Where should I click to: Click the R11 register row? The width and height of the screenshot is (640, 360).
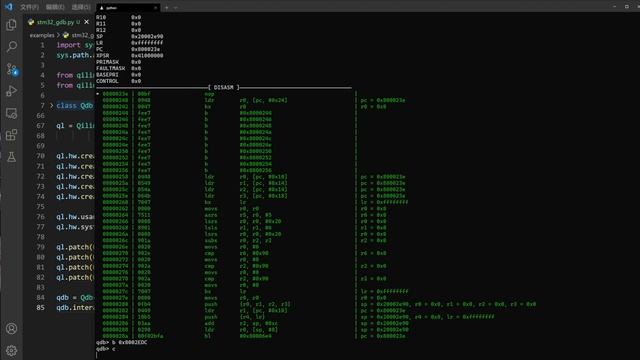point(119,24)
